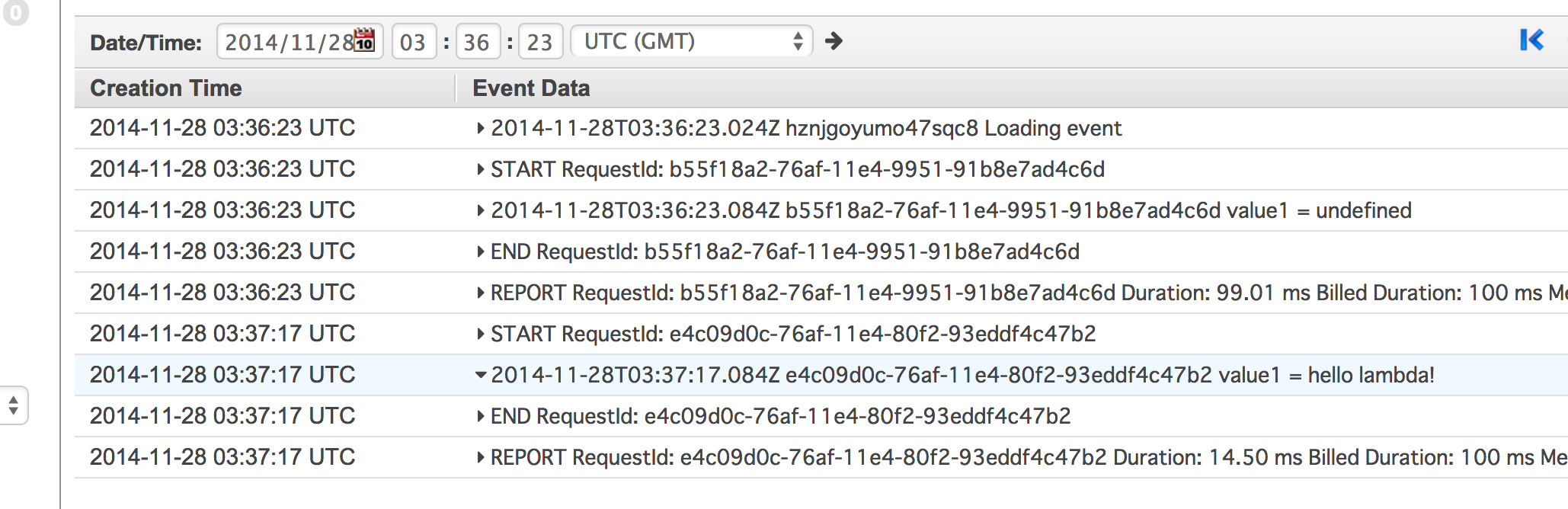Click the Event Data column header
This screenshot has width=1568, height=509.
tap(530, 88)
